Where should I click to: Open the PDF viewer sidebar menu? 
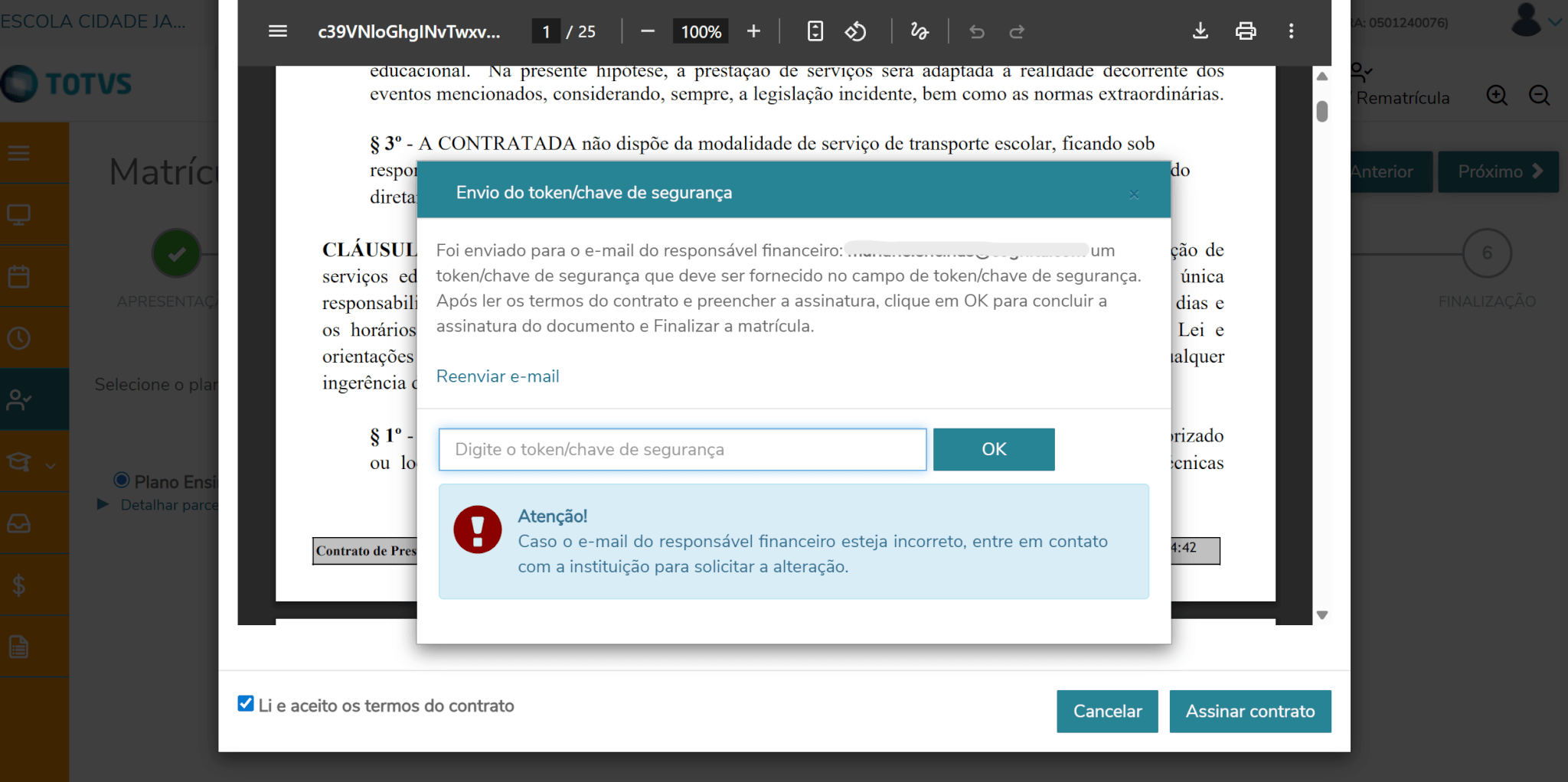278,31
